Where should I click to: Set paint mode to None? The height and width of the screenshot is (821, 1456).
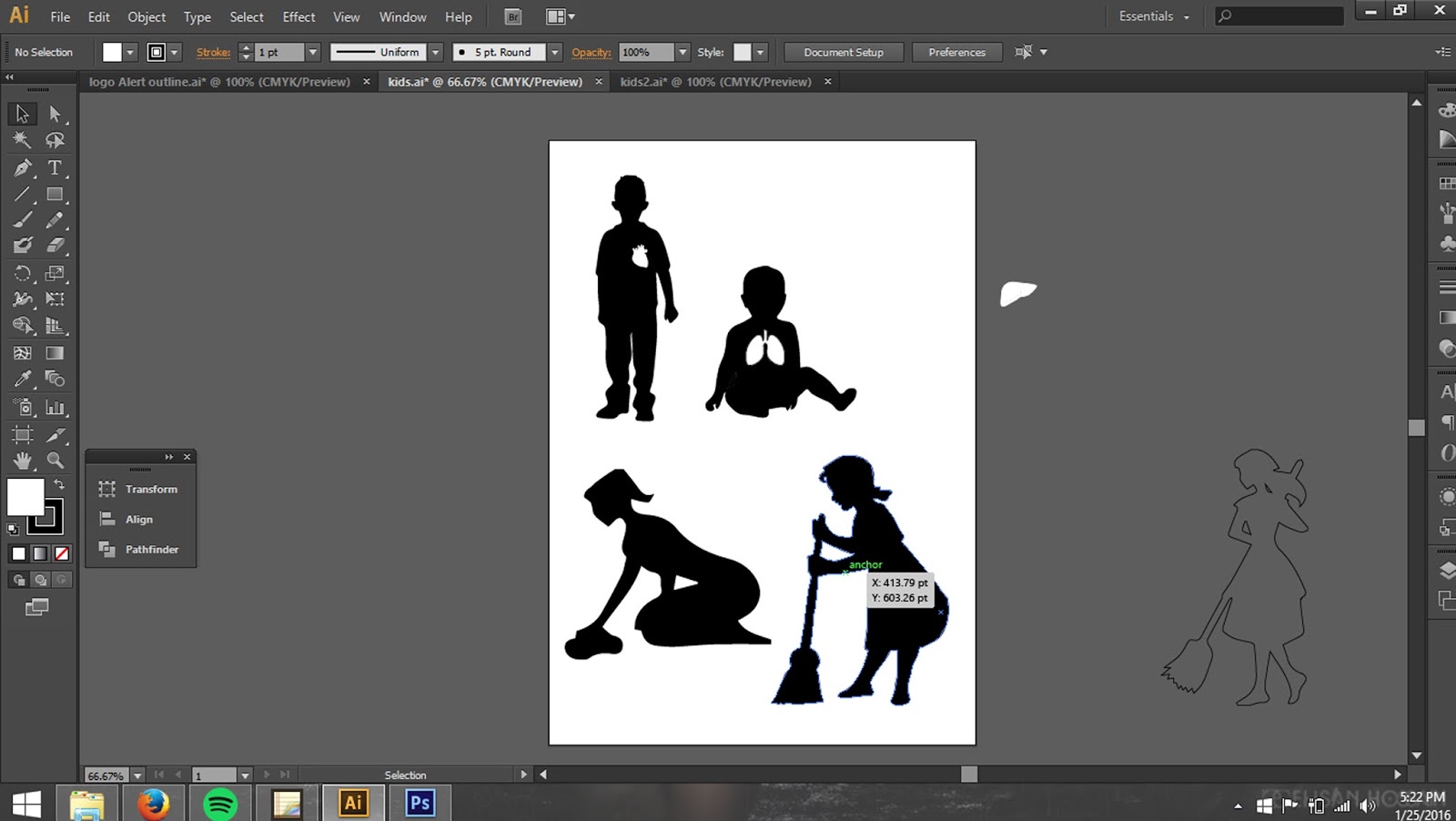(x=62, y=553)
